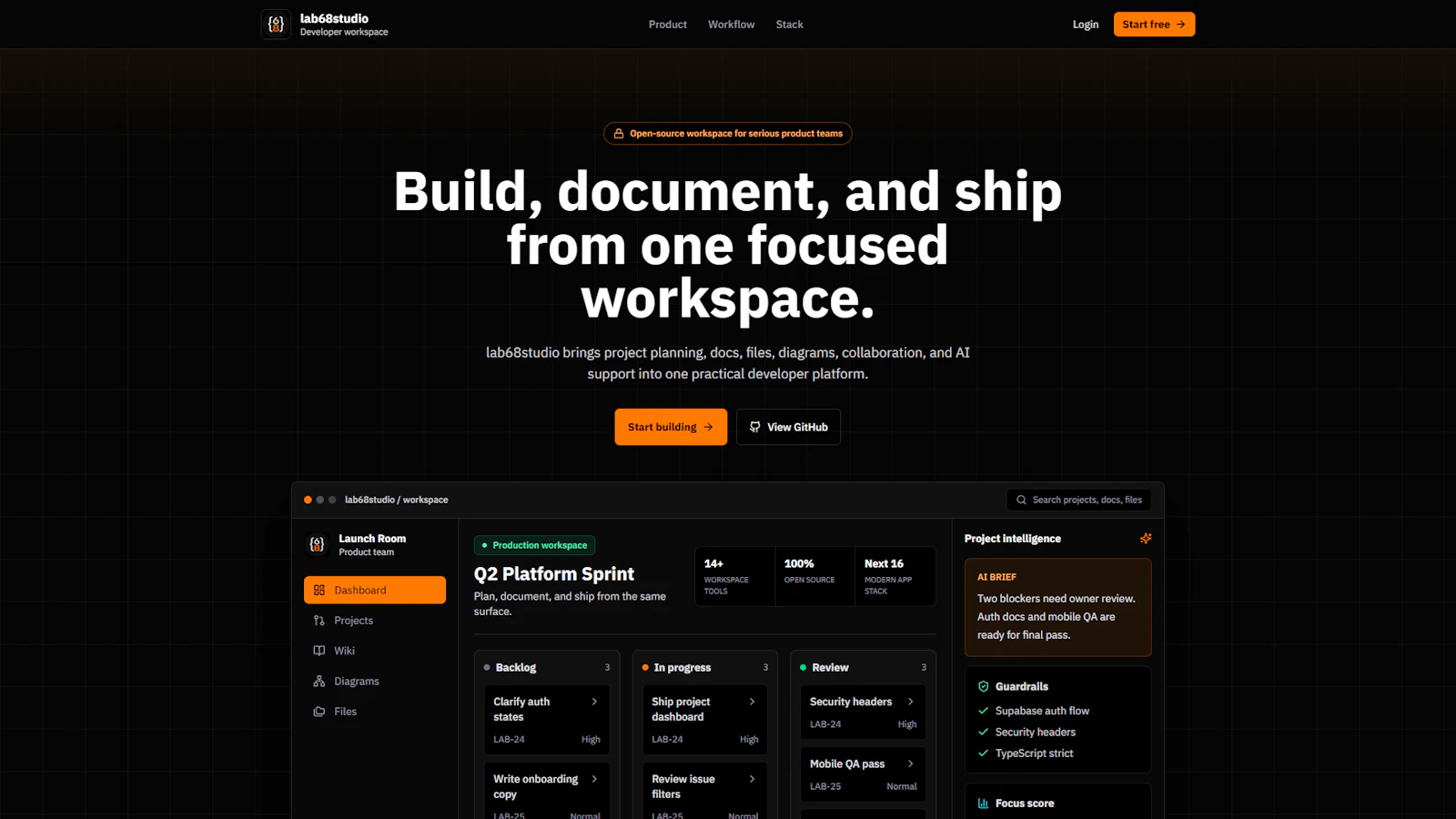This screenshot has height=819, width=1456.
Task: Click the orange window dot in workspace titlebar
Action: coord(308,500)
